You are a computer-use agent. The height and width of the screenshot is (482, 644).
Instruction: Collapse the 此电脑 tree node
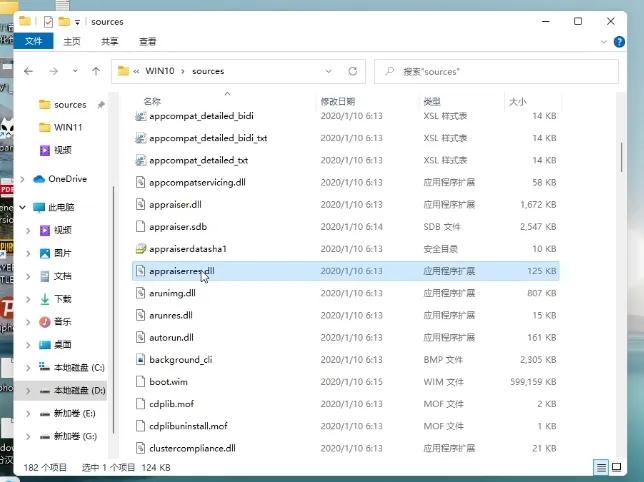23,207
